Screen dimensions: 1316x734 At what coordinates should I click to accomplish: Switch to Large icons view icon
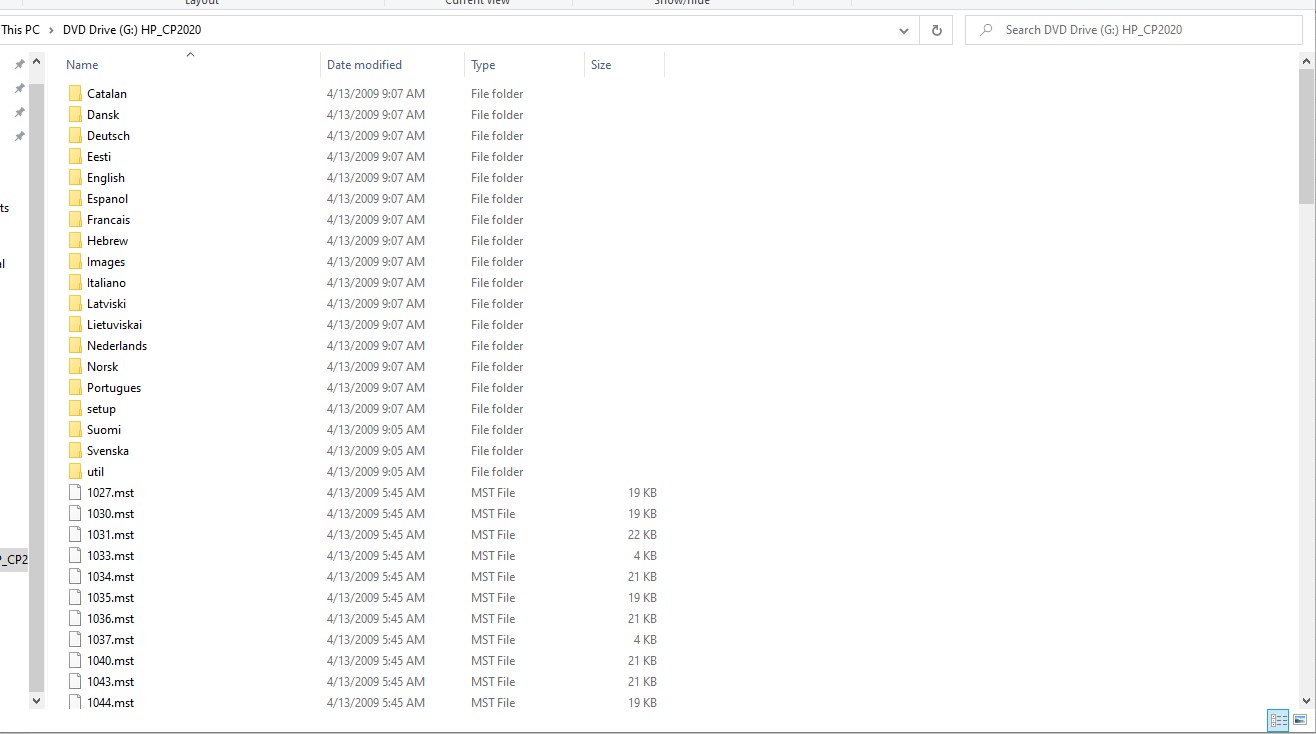(x=1300, y=720)
